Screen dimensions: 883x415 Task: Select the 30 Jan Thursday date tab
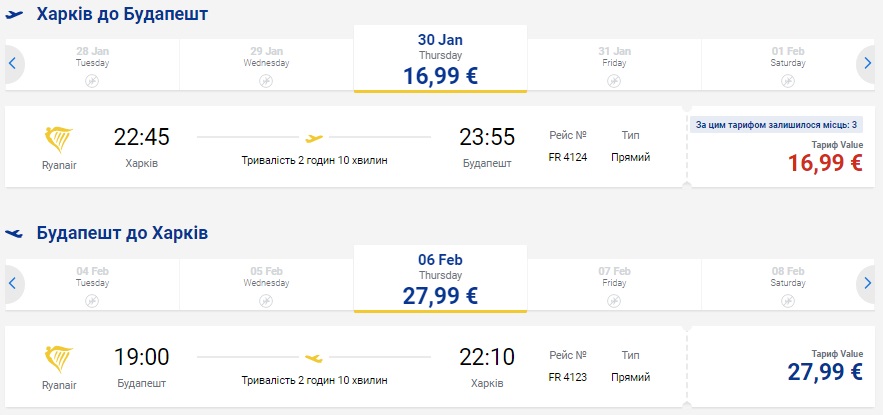pos(440,60)
